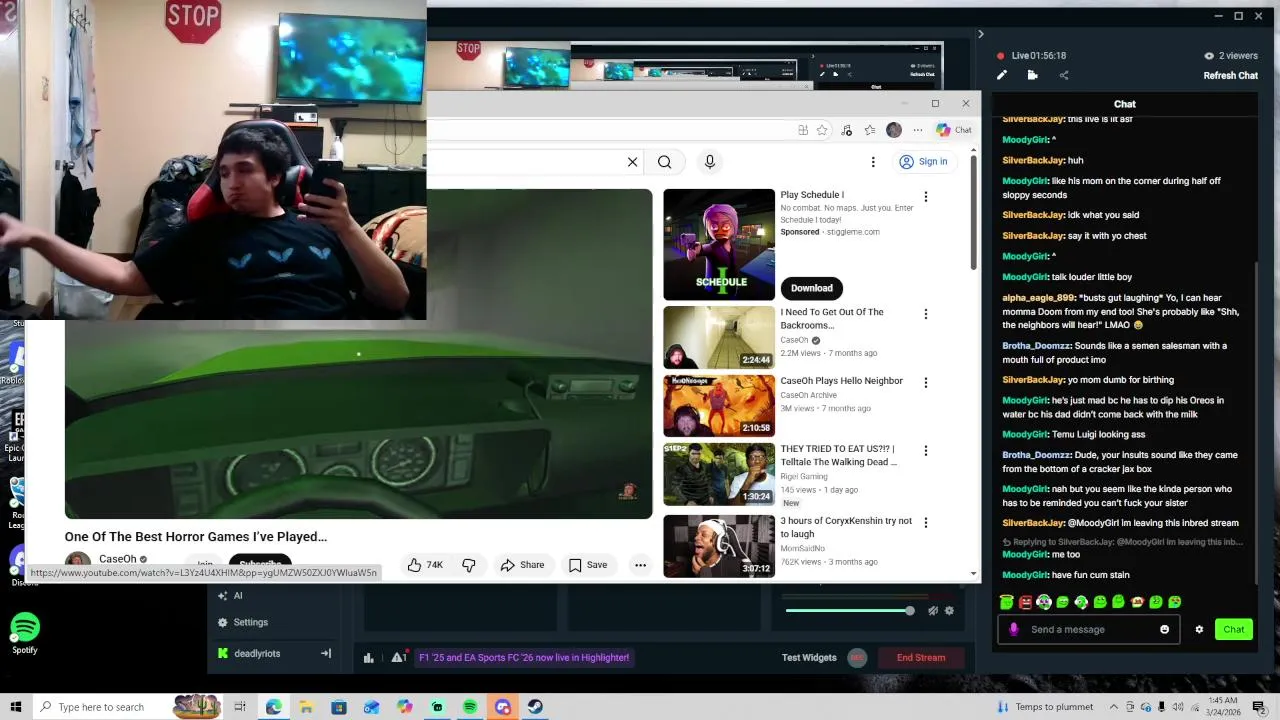Collapse sidebar with arrow next to deadlyriots
The width and height of the screenshot is (1280, 720).
click(x=325, y=653)
